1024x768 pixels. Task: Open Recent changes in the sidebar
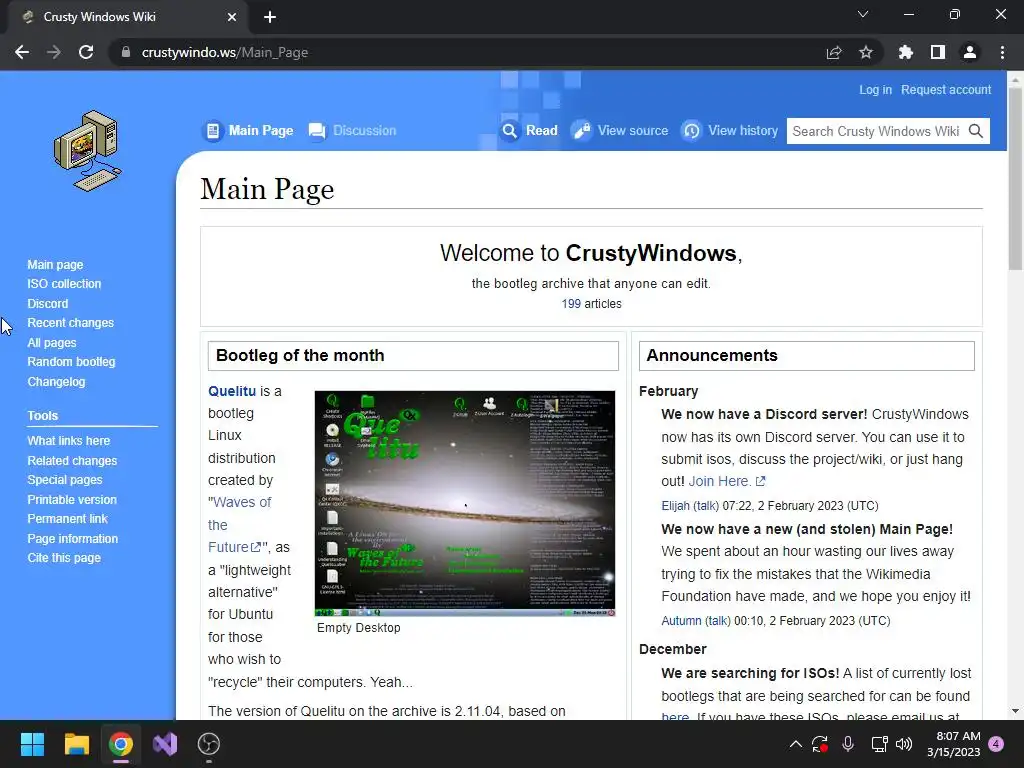click(x=71, y=323)
